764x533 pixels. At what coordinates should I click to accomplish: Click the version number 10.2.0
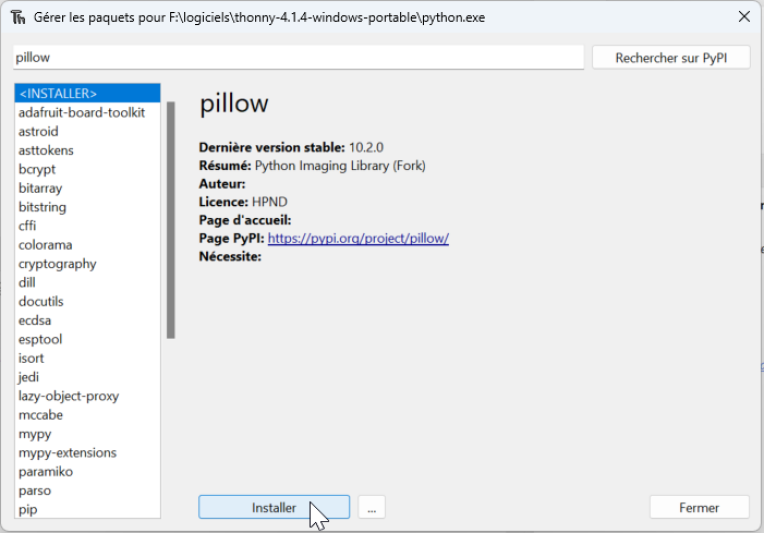pyautogui.click(x=366, y=147)
